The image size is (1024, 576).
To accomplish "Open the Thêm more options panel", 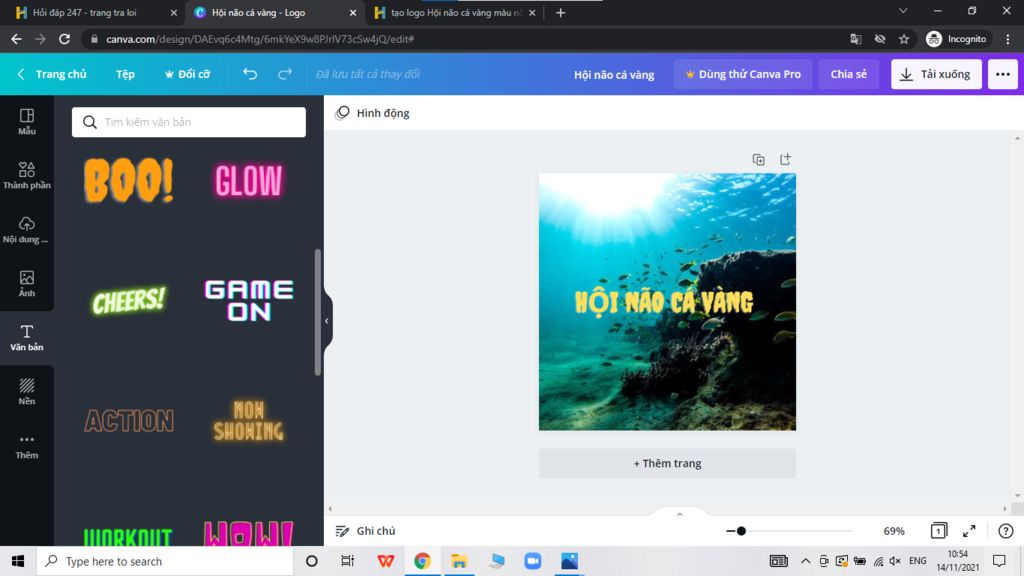I will coord(27,446).
